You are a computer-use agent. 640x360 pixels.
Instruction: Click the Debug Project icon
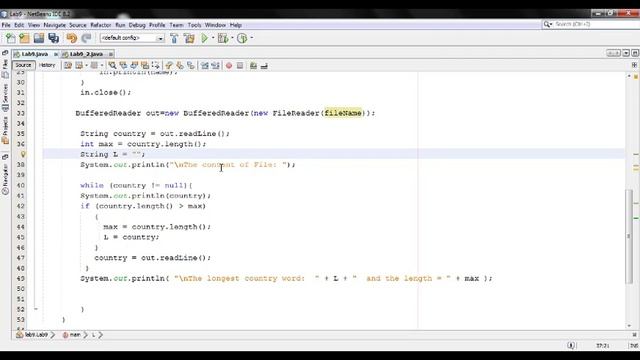pos(223,38)
